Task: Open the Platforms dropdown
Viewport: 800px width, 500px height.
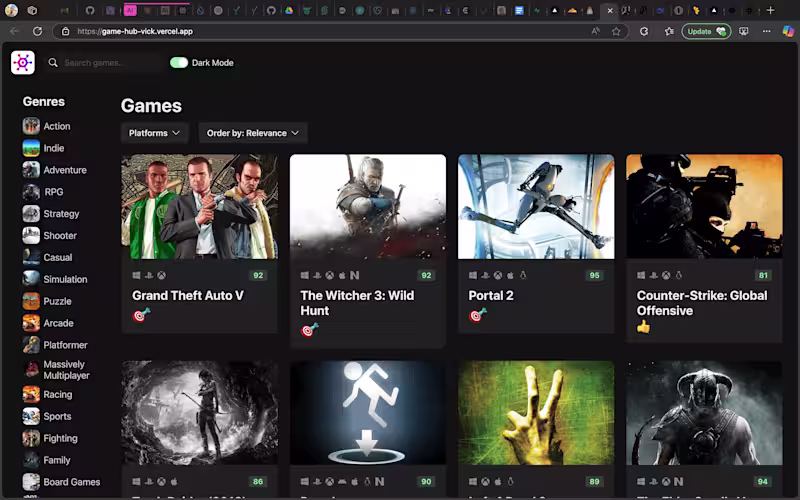Action: tap(154, 133)
